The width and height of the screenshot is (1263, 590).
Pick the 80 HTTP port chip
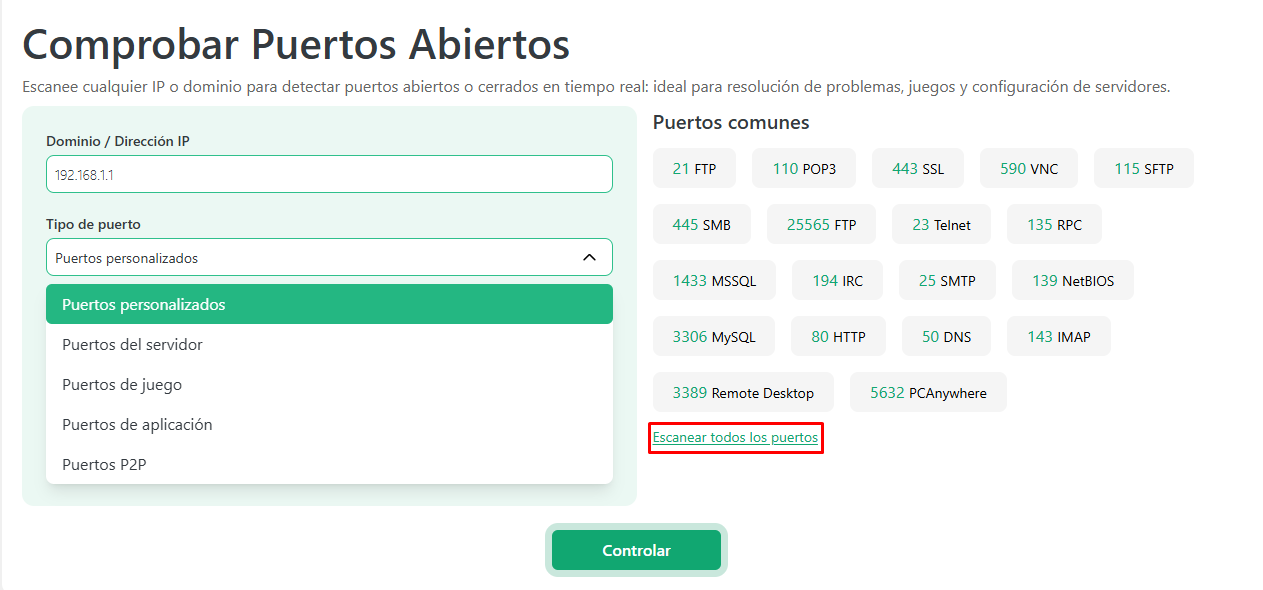(838, 337)
